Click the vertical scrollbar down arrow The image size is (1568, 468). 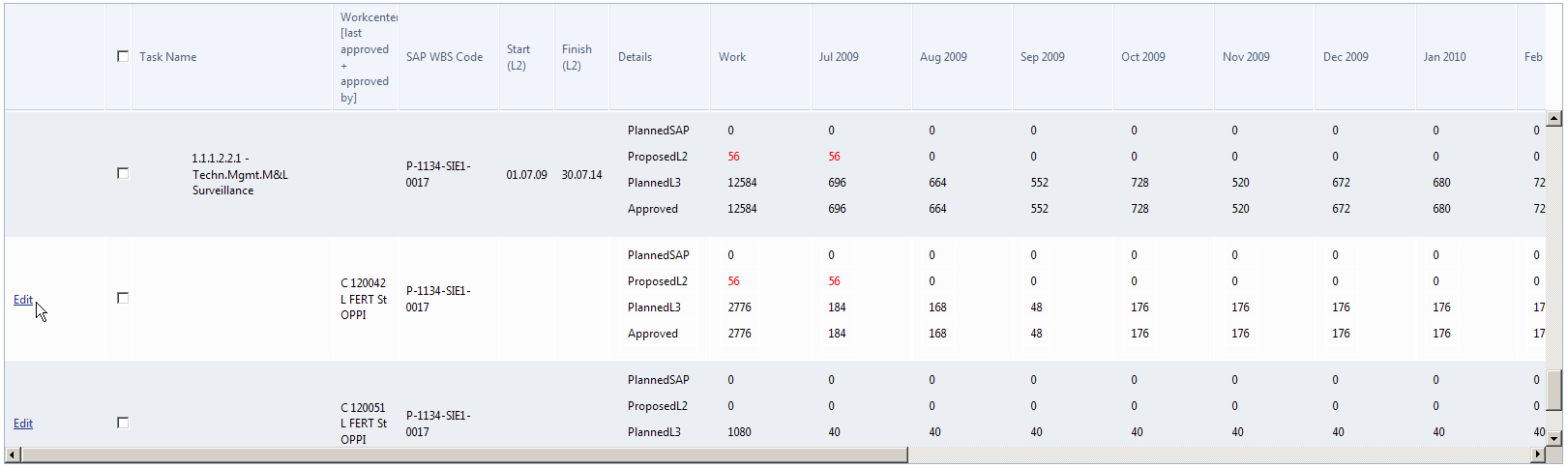click(1553, 438)
